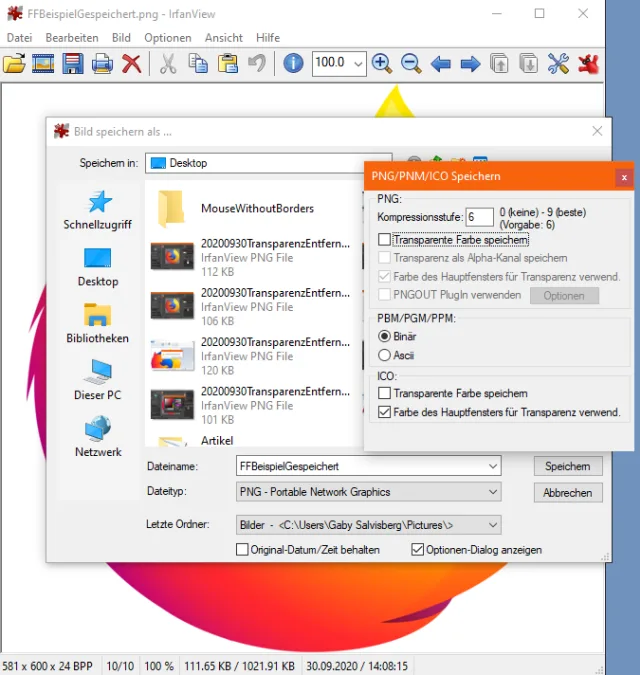The width and height of the screenshot is (640, 675).
Task: Select the 106 KB PNG file thumbnail
Action: (x=172, y=305)
